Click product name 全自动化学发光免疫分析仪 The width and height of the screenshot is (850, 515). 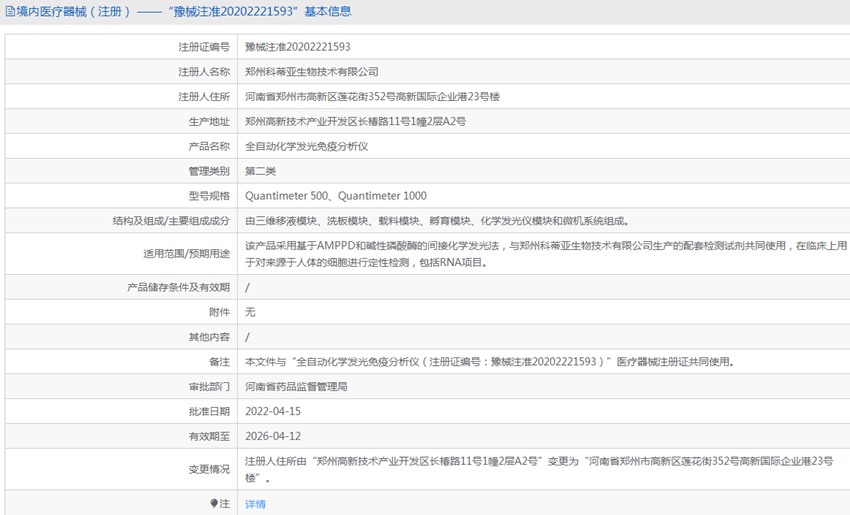306,146
